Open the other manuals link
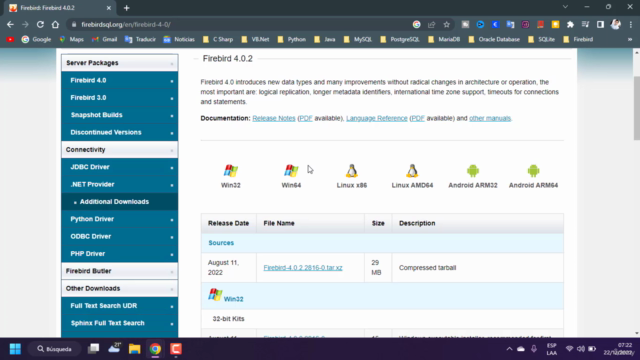Screen dimensions: 640x360 (x=490, y=118)
